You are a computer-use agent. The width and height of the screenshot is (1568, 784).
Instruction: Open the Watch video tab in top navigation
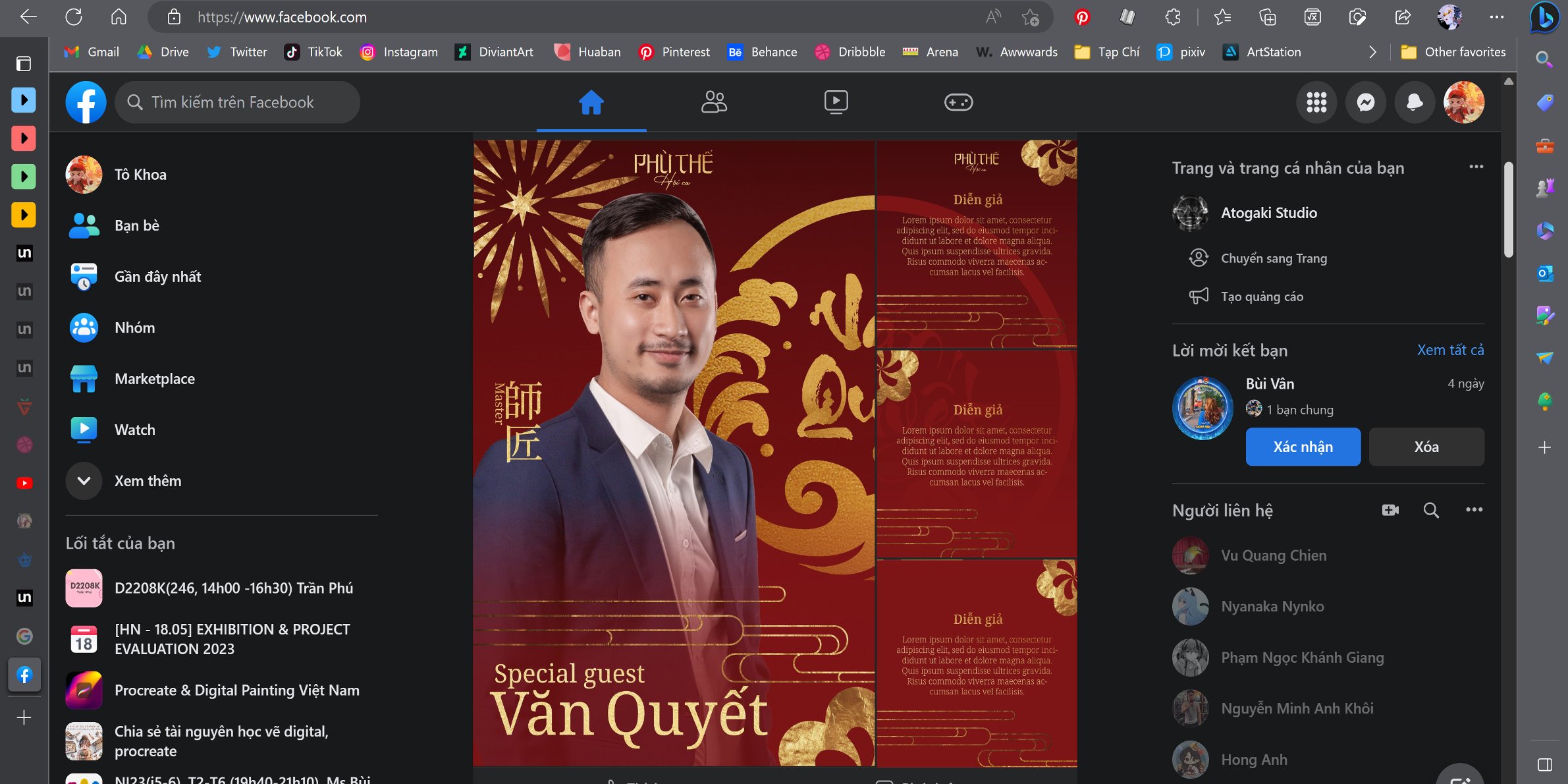836,102
